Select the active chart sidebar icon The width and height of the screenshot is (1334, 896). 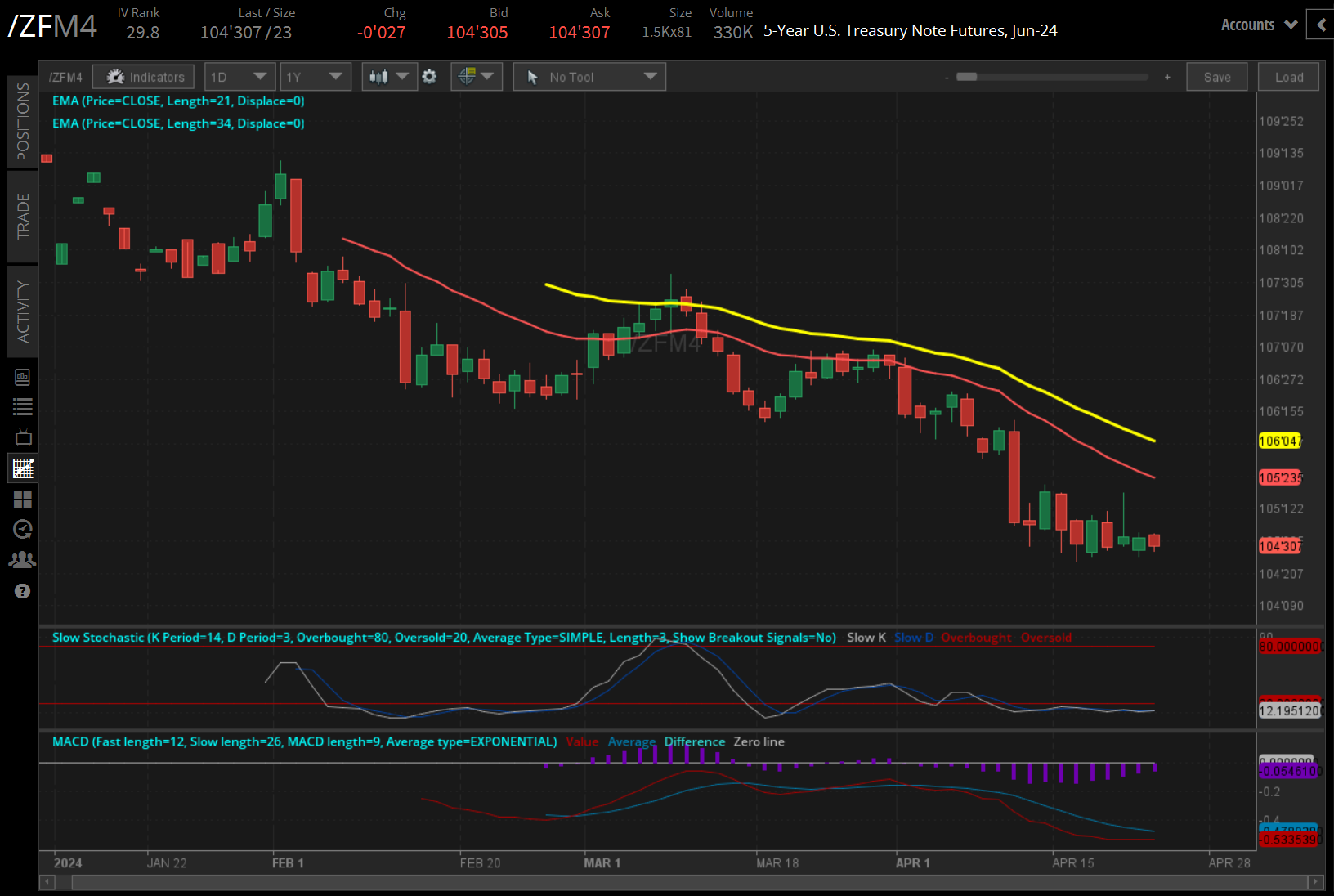tap(23, 468)
